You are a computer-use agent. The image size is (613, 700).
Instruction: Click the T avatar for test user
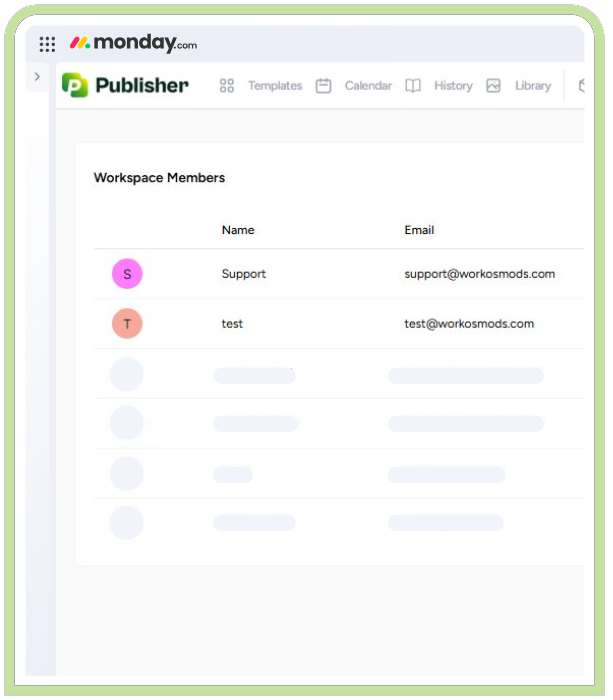click(127, 324)
